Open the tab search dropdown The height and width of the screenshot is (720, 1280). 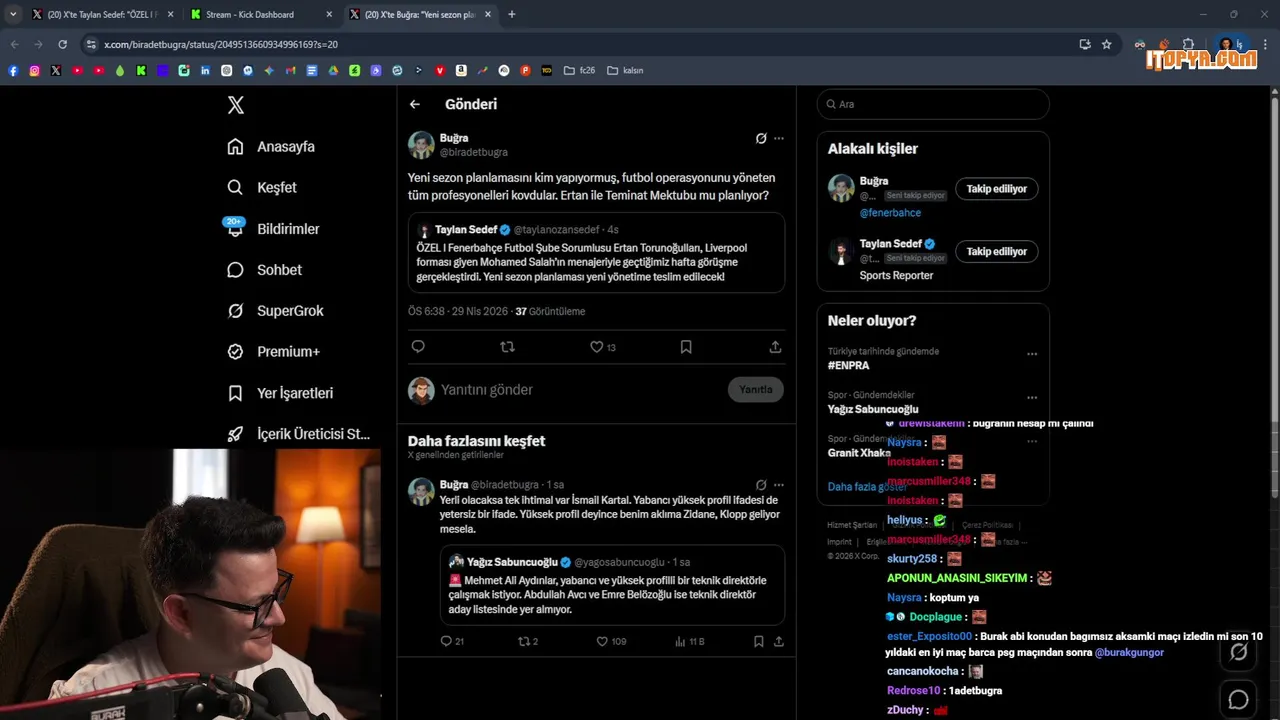click(13, 14)
